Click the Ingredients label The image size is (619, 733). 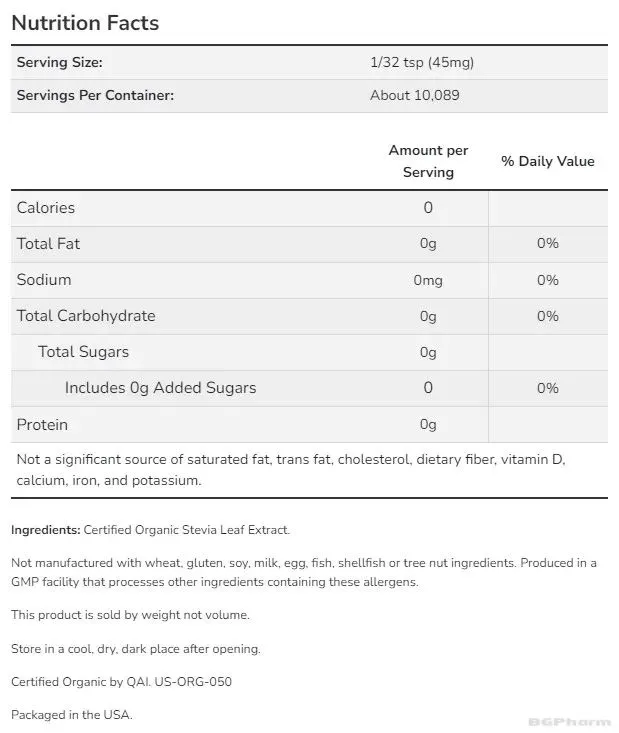click(x=46, y=530)
